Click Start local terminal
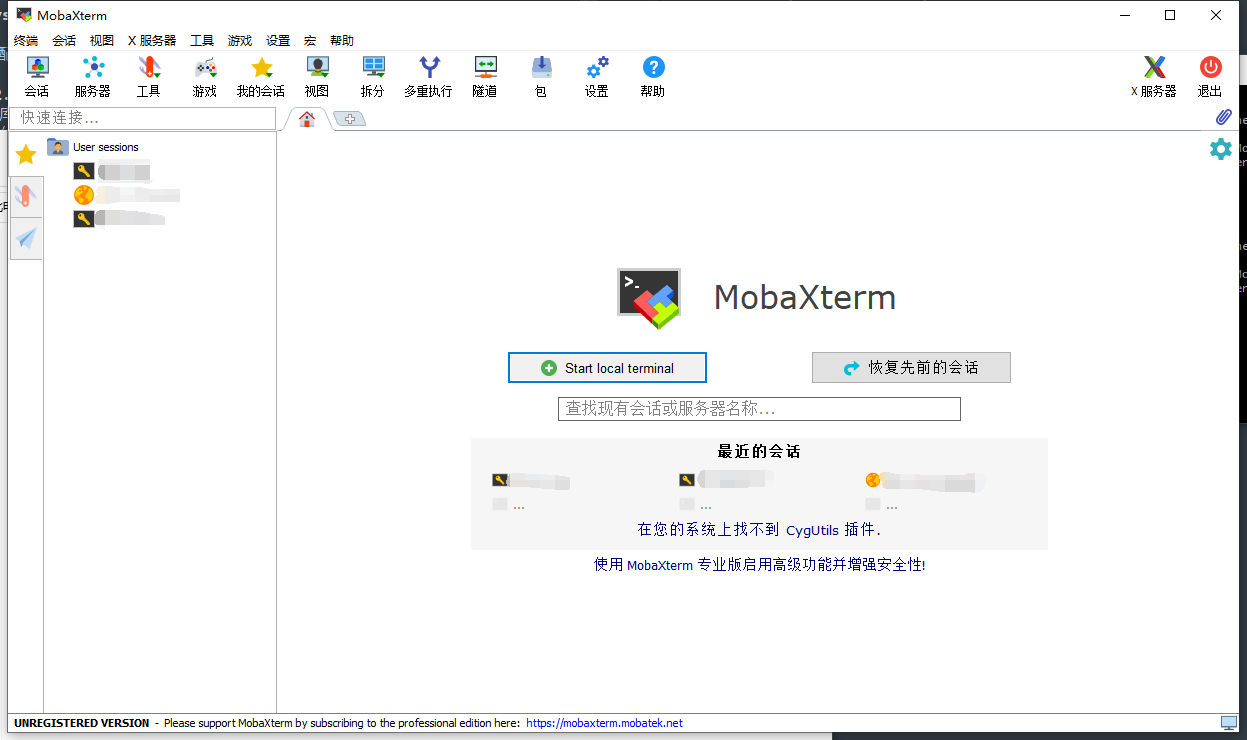Screen dimensions: 1247x740 [x=607, y=367]
